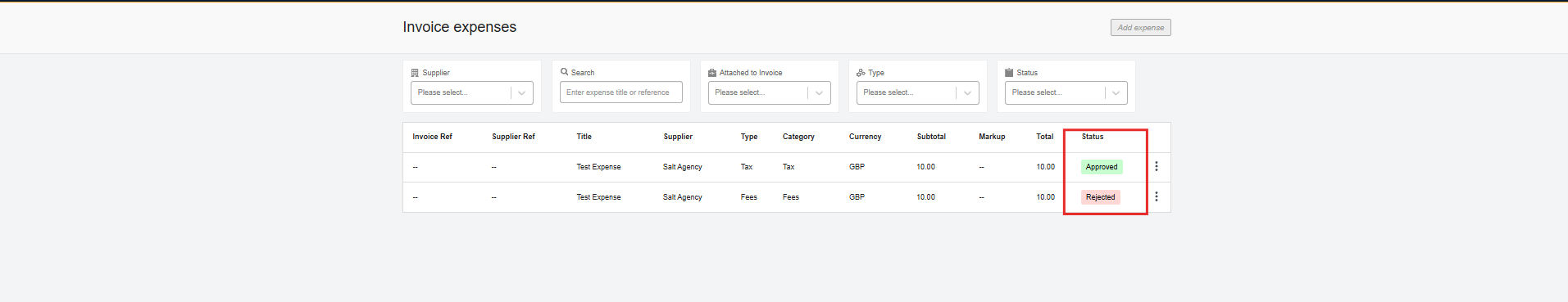Click the Total column header
Viewport: 1568px width, 302px height.
pos(1044,137)
